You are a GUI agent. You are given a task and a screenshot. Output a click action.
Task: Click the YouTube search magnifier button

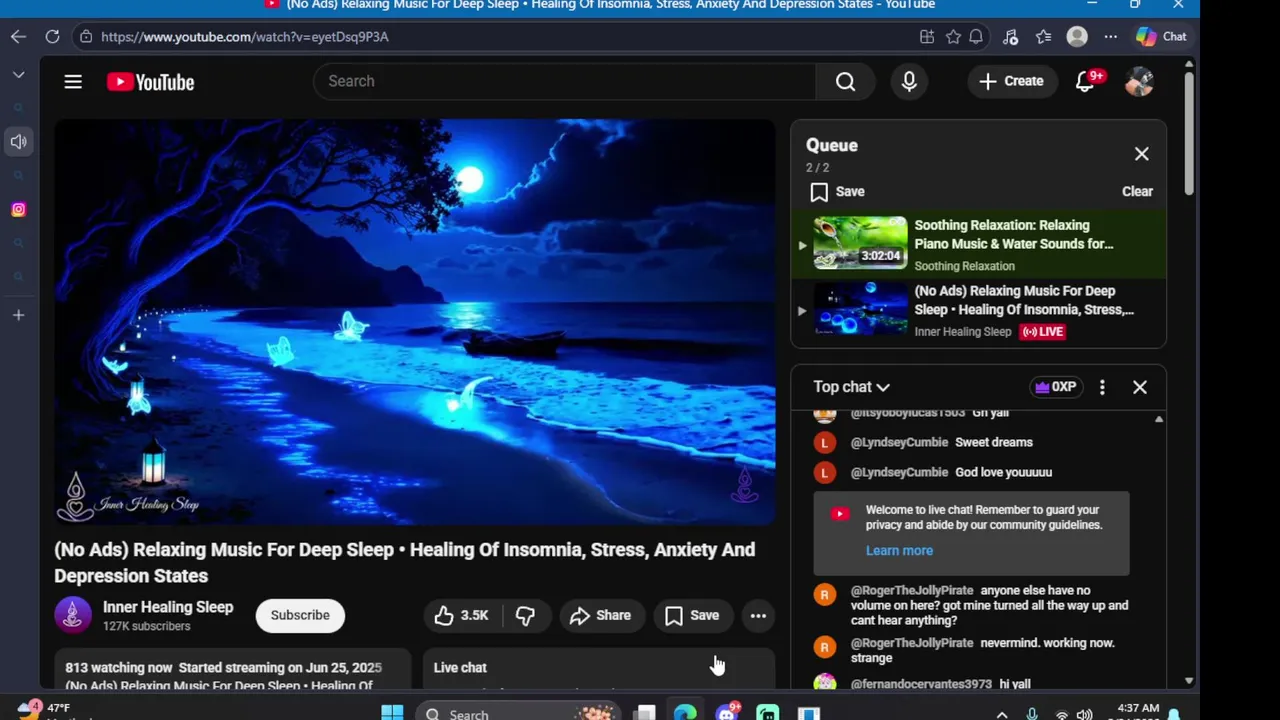click(x=845, y=81)
